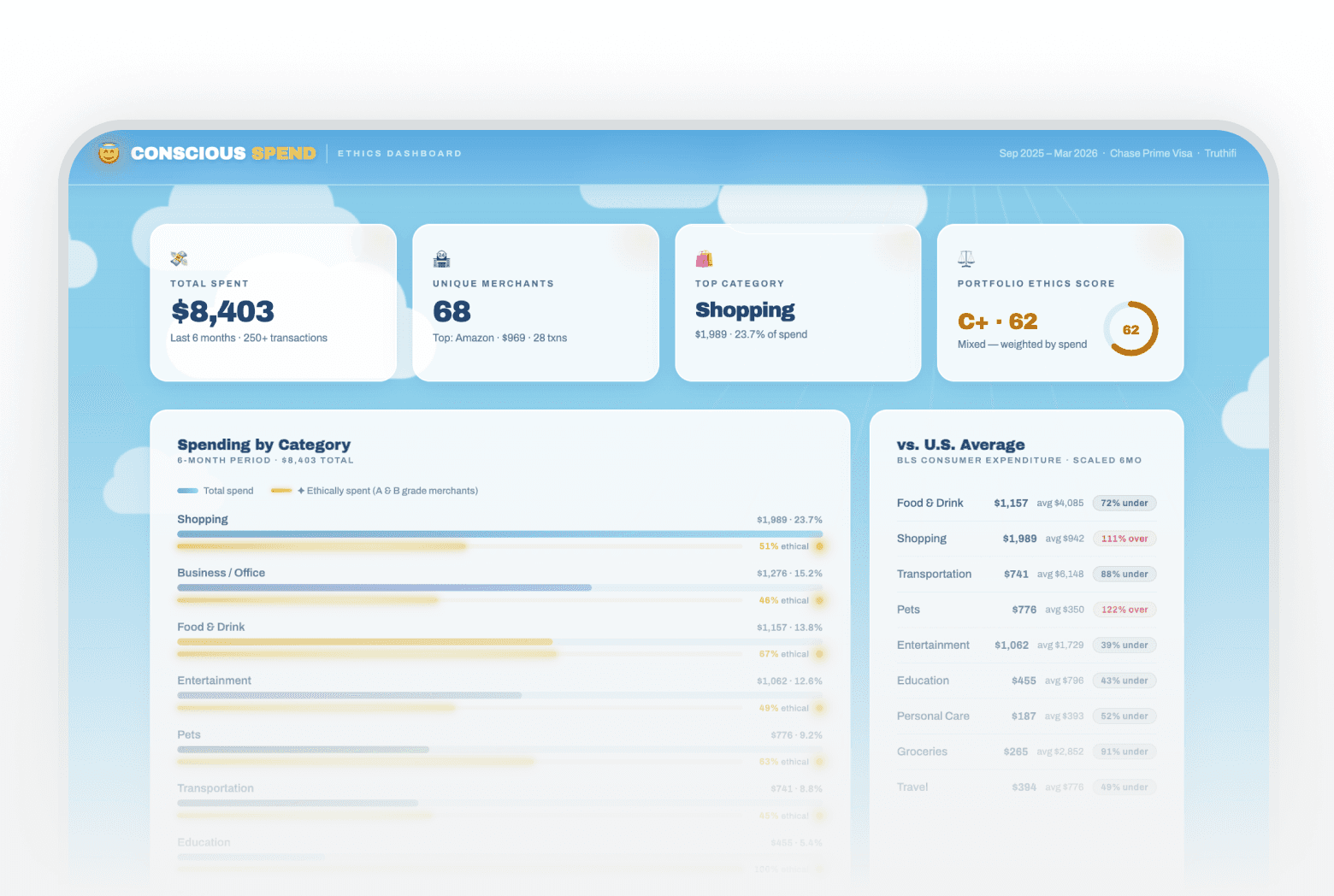Click Groceries in U.S. Average list
Viewport: 1334px width, 896px height.
pos(922,752)
